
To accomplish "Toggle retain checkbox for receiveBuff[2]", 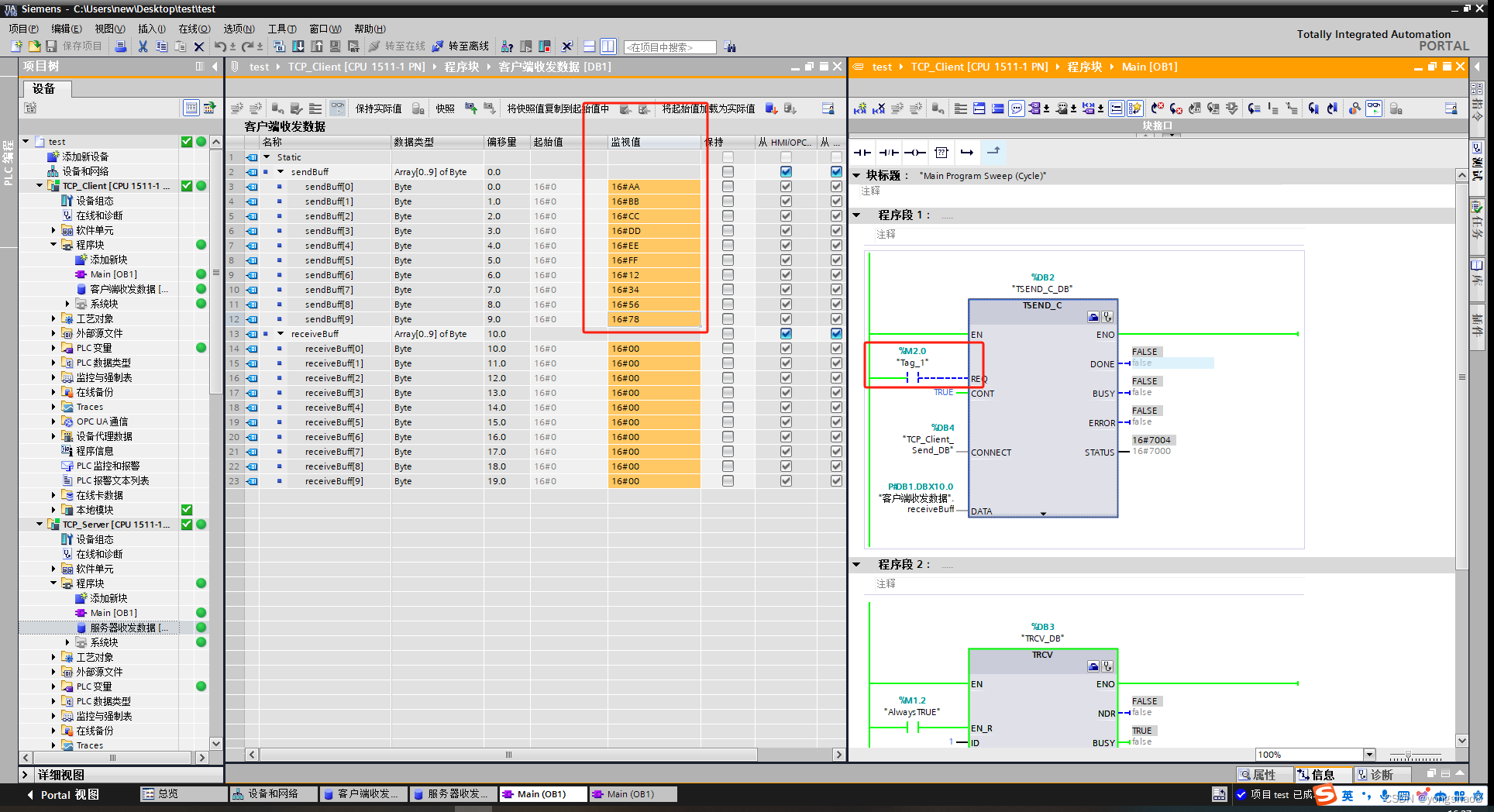I will (728, 378).
